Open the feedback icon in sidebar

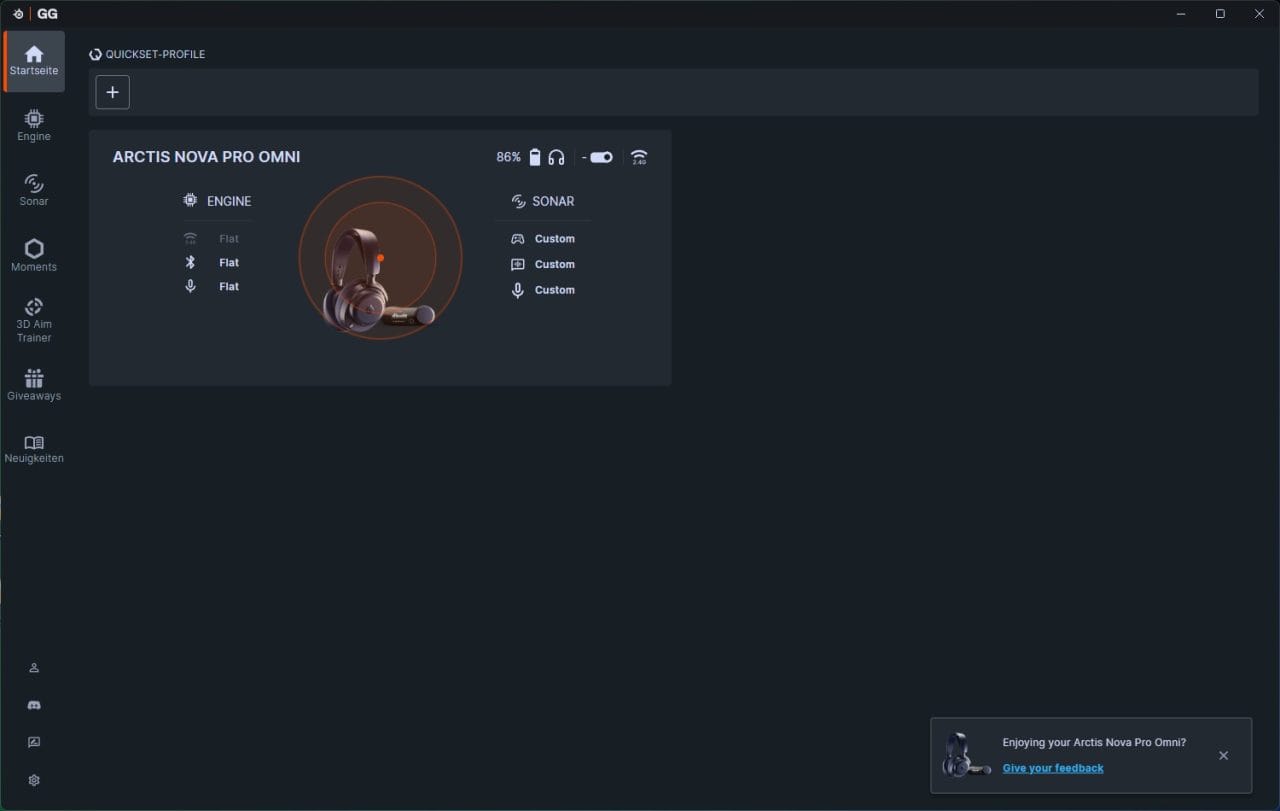coord(34,742)
